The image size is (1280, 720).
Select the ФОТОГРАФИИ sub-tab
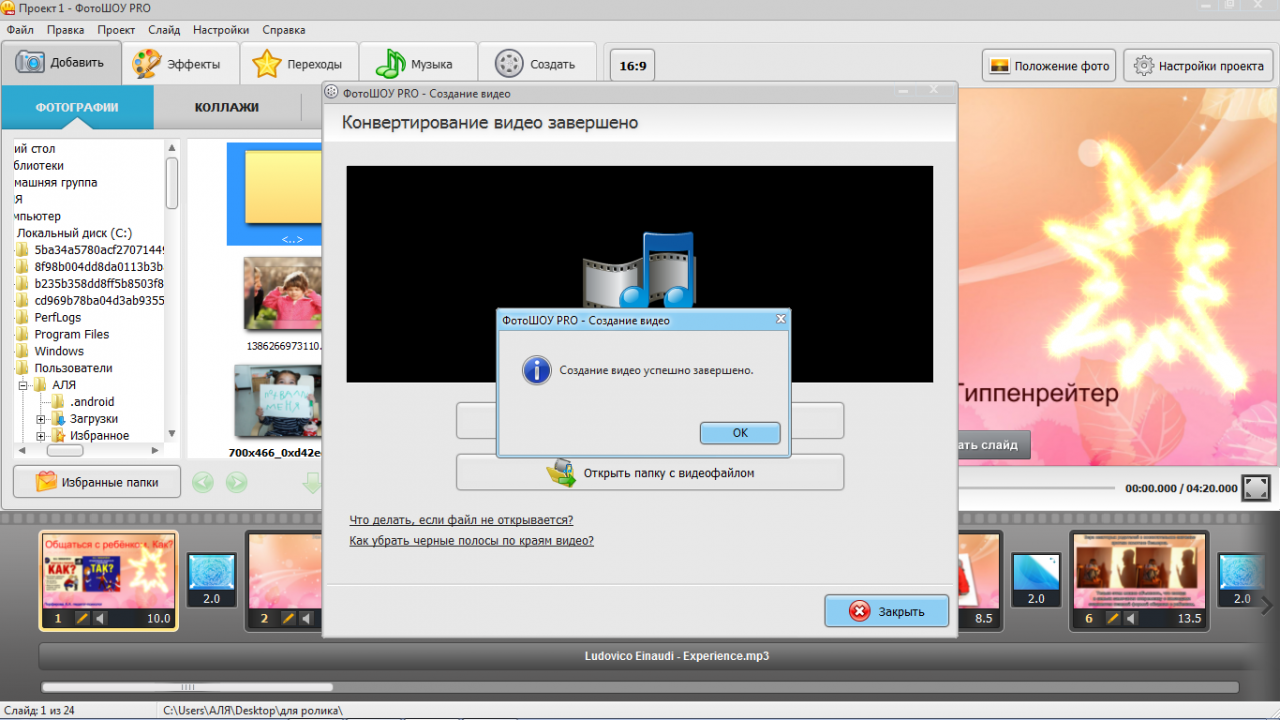click(x=77, y=107)
